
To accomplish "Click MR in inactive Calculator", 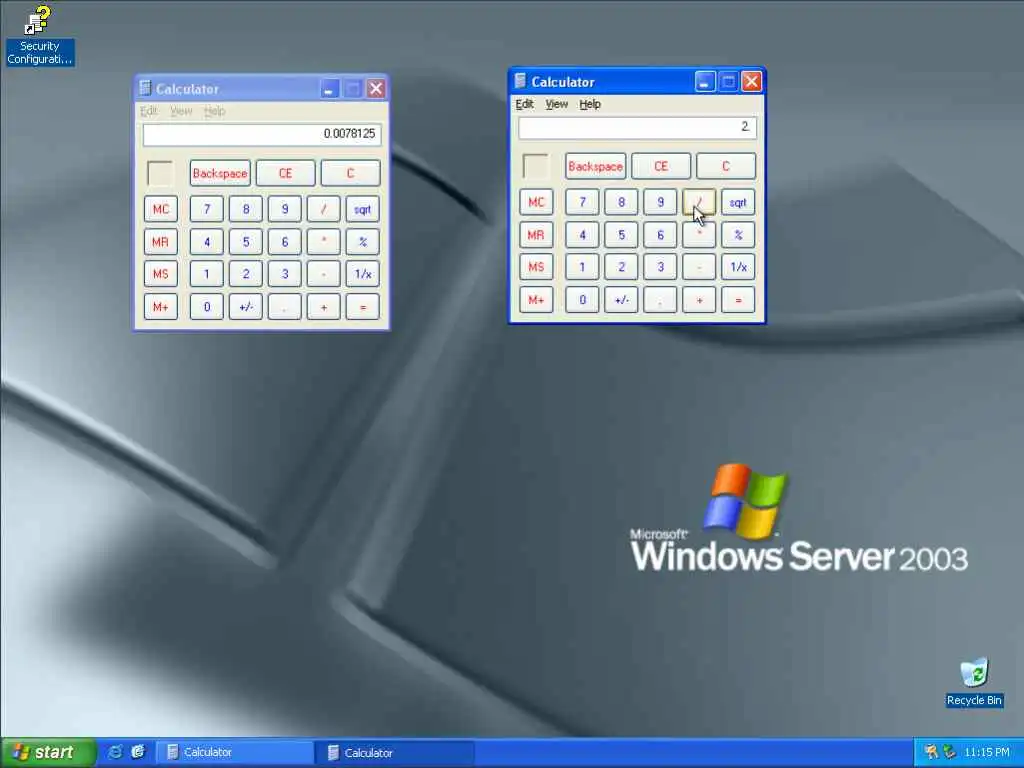I will pyautogui.click(x=161, y=242).
